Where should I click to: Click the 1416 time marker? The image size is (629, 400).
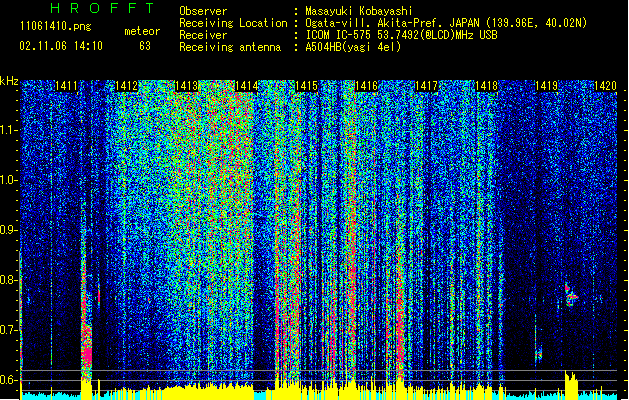(x=367, y=86)
